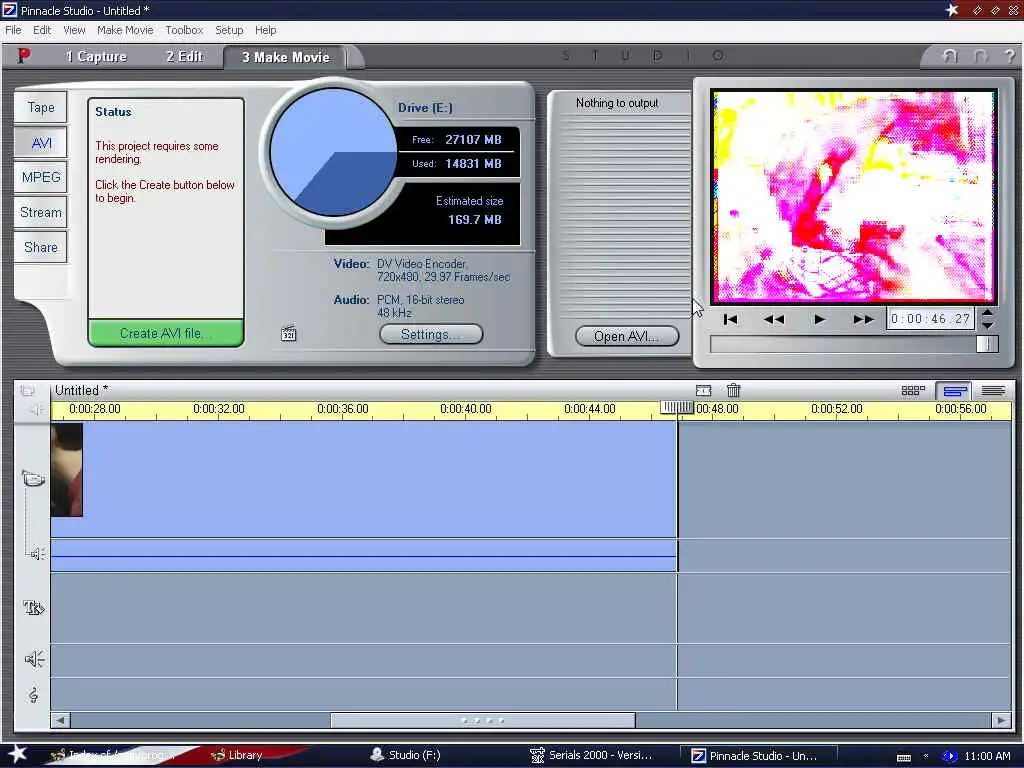Click the Open AVI button
Viewport: 1024px width, 768px height.
pos(627,336)
